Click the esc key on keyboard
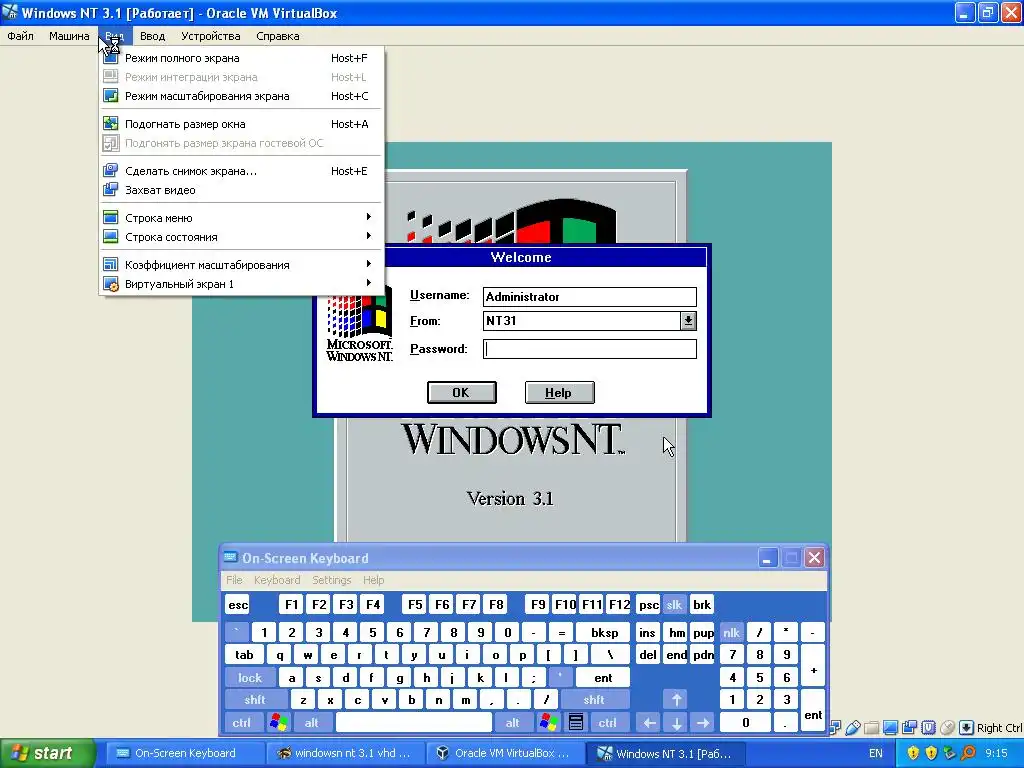Viewport: 1024px width, 768px height. 238,605
